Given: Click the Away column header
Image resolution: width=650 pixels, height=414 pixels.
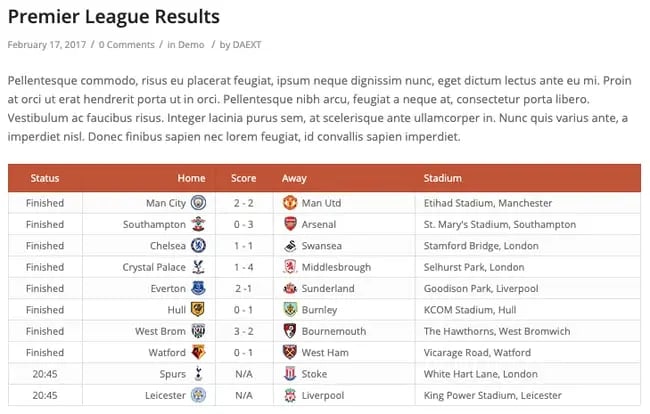Looking at the screenshot, I should coord(294,178).
